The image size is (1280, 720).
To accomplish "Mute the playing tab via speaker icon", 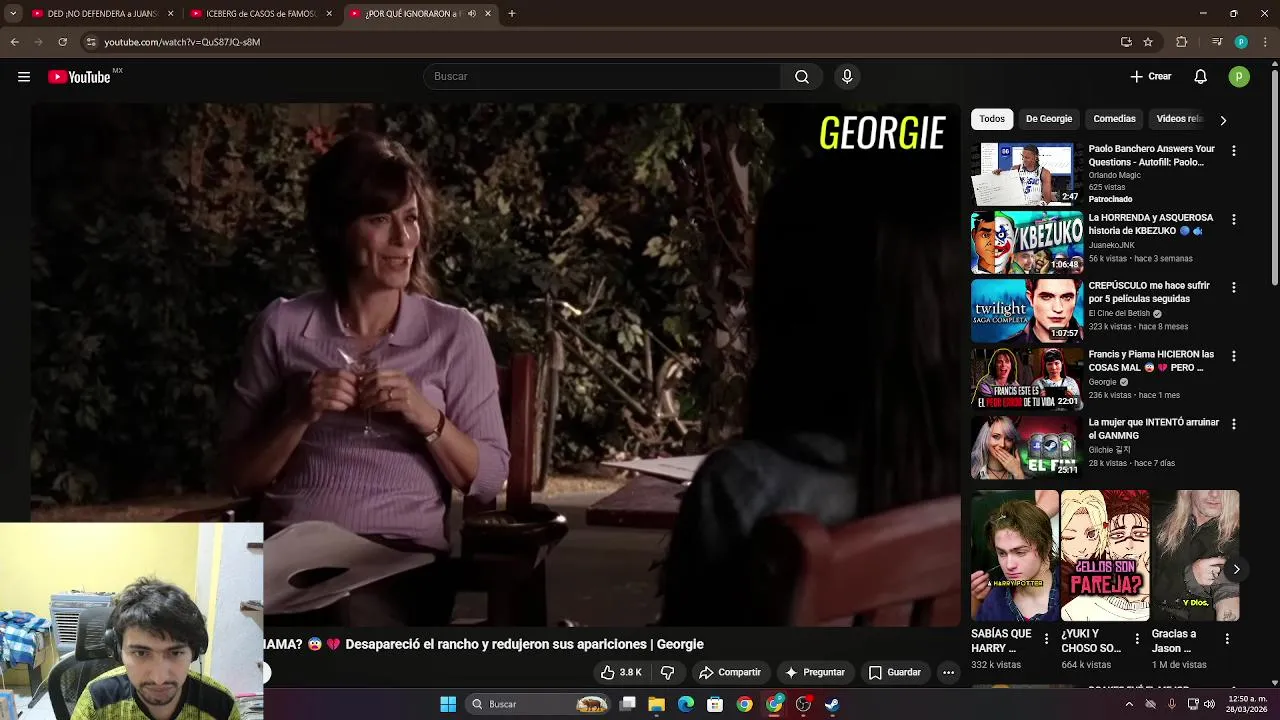I will click(472, 14).
